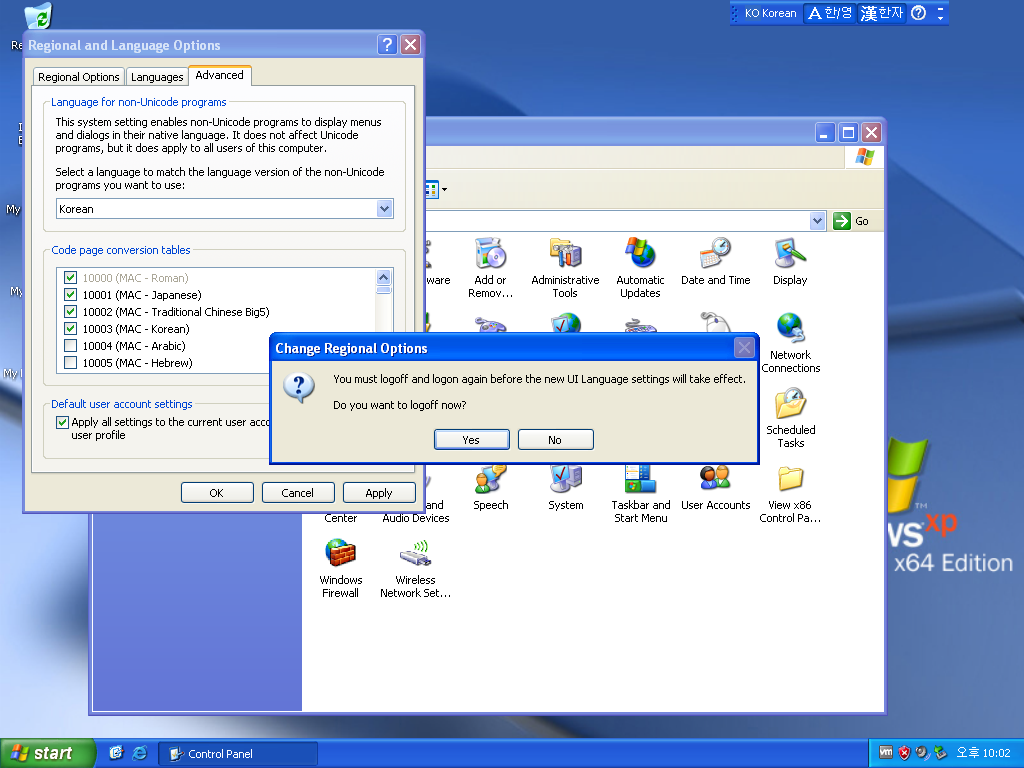
Task: Click Control Panel taskbar button
Action: pos(238,754)
